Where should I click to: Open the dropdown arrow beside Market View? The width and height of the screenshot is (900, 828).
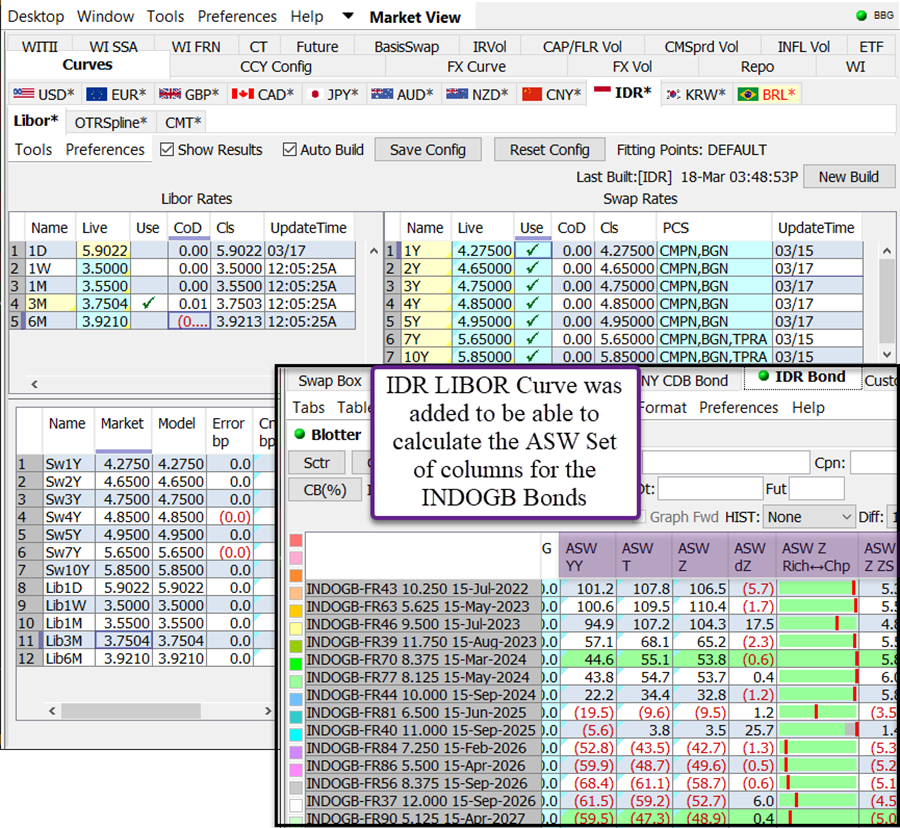[348, 15]
